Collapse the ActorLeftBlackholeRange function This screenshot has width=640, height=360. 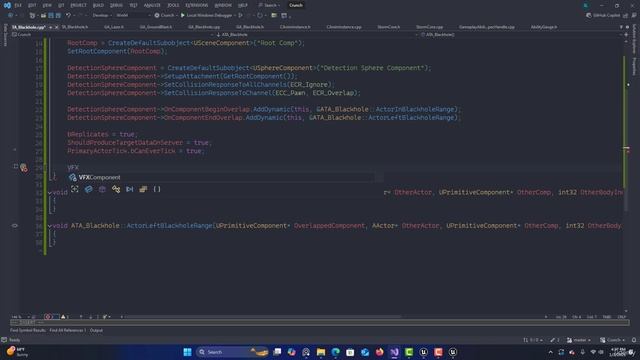[50, 226]
